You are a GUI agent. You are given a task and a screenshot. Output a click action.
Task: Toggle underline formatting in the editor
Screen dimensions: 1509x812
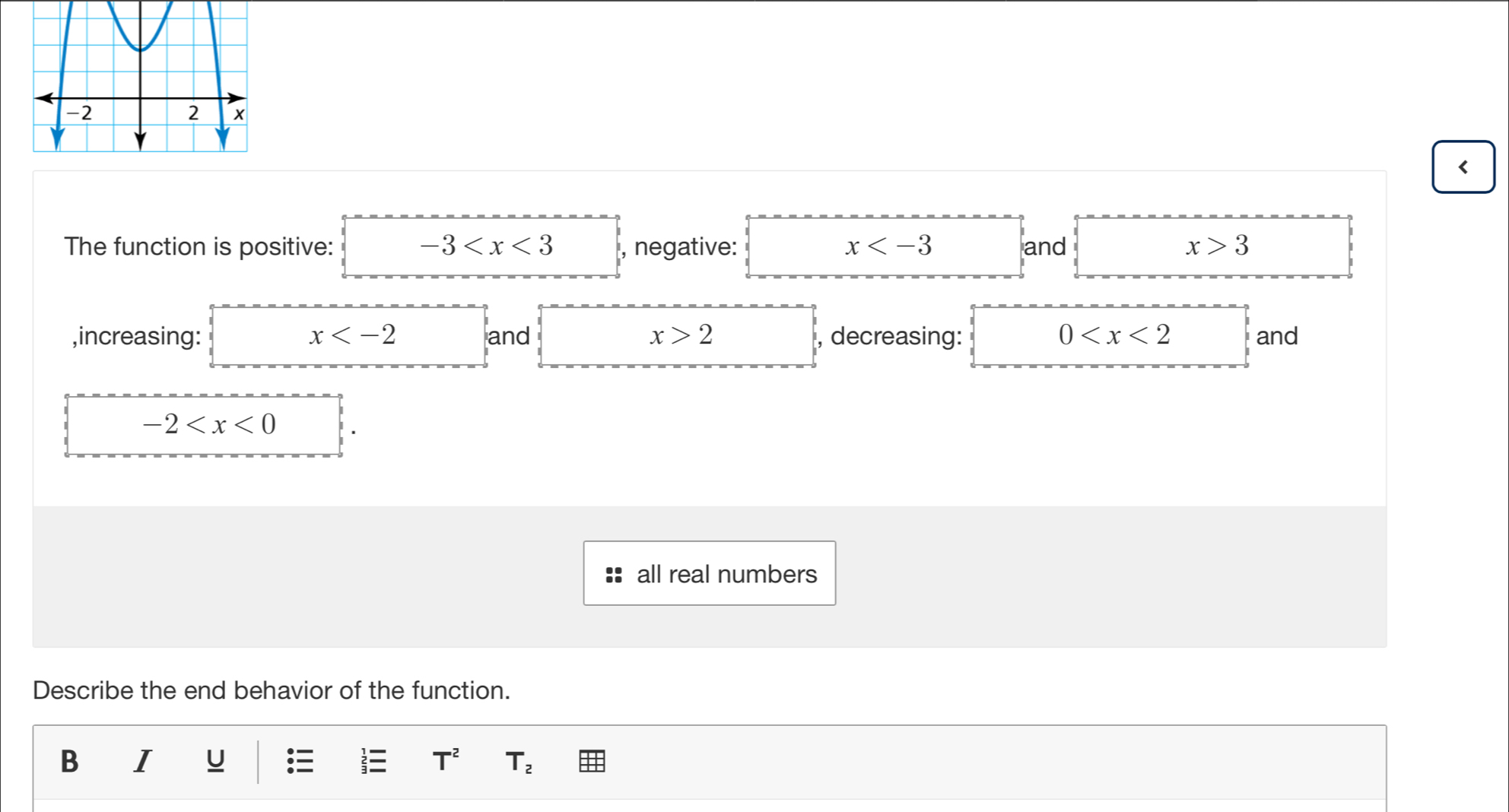[x=215, y=761]
